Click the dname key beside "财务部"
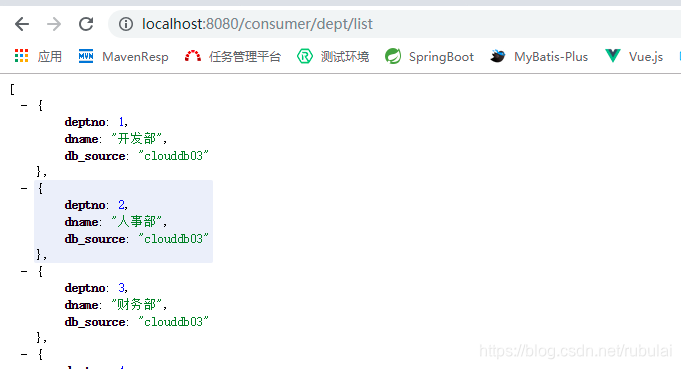This screenshot has height=369, width=681. pos(82,305)
